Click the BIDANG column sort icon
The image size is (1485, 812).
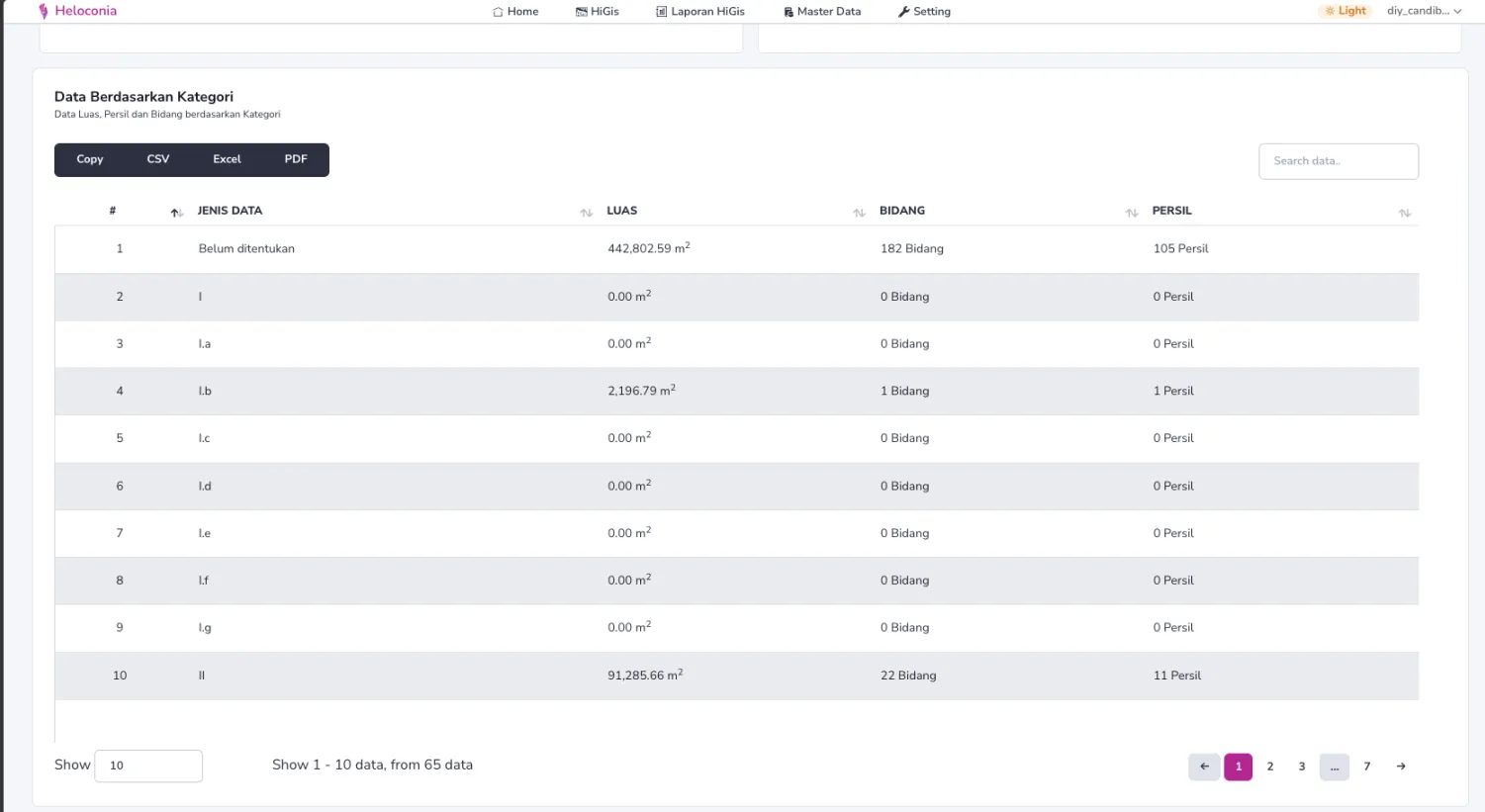coord(1132,213)
